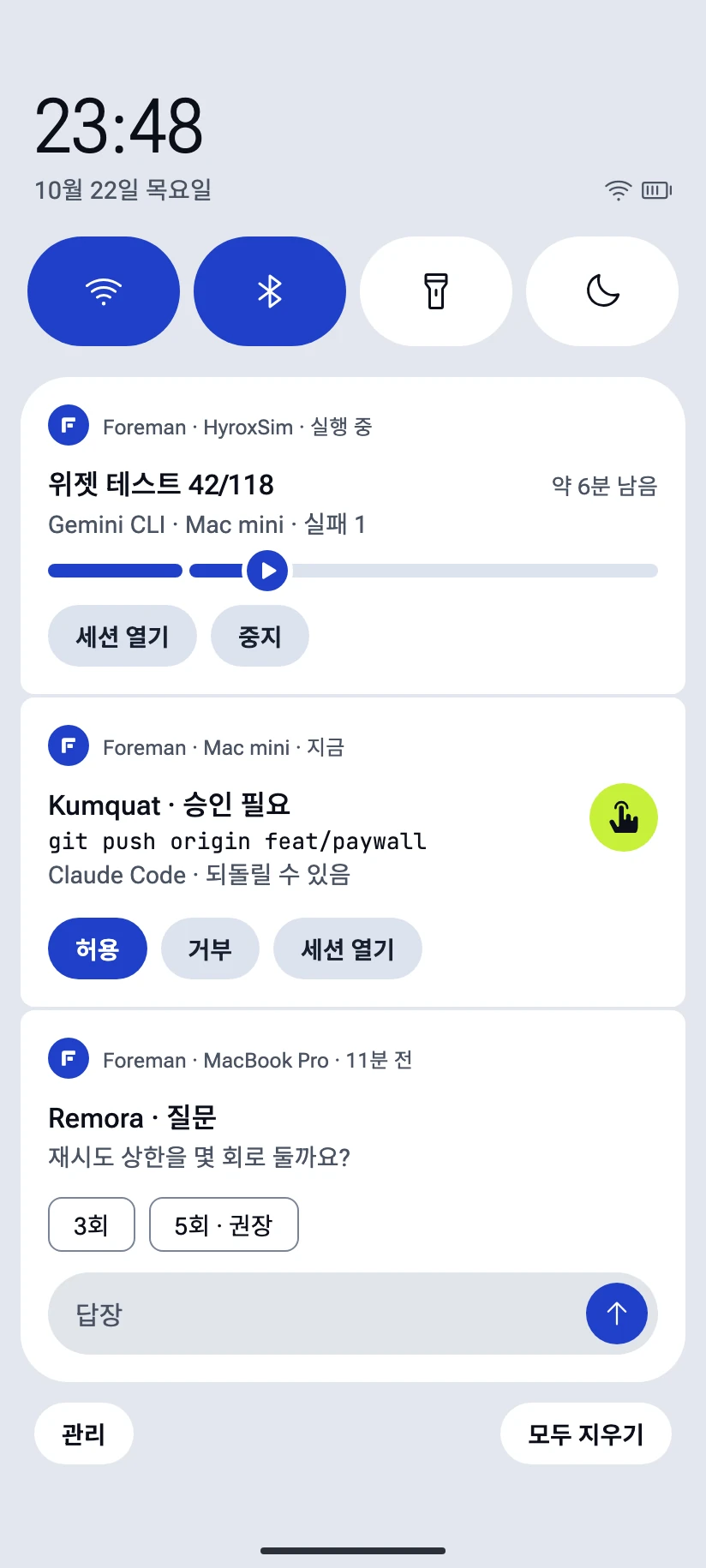The width and height of the screenshot is (706, 1568).
Task: Click the play marker on the test progress bar
Action: point(267,571)
